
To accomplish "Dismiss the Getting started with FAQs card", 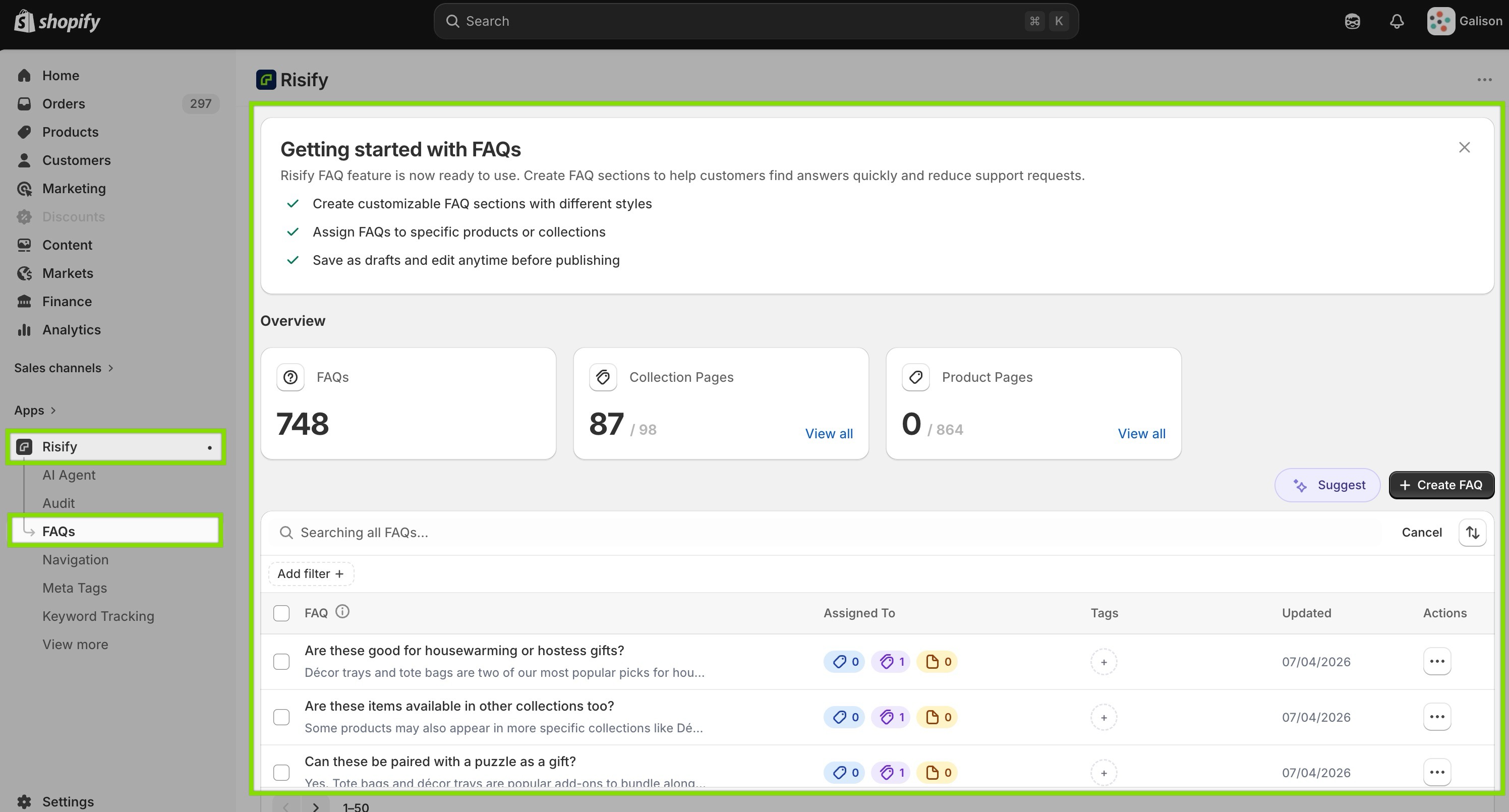I will click(1464, 147).
